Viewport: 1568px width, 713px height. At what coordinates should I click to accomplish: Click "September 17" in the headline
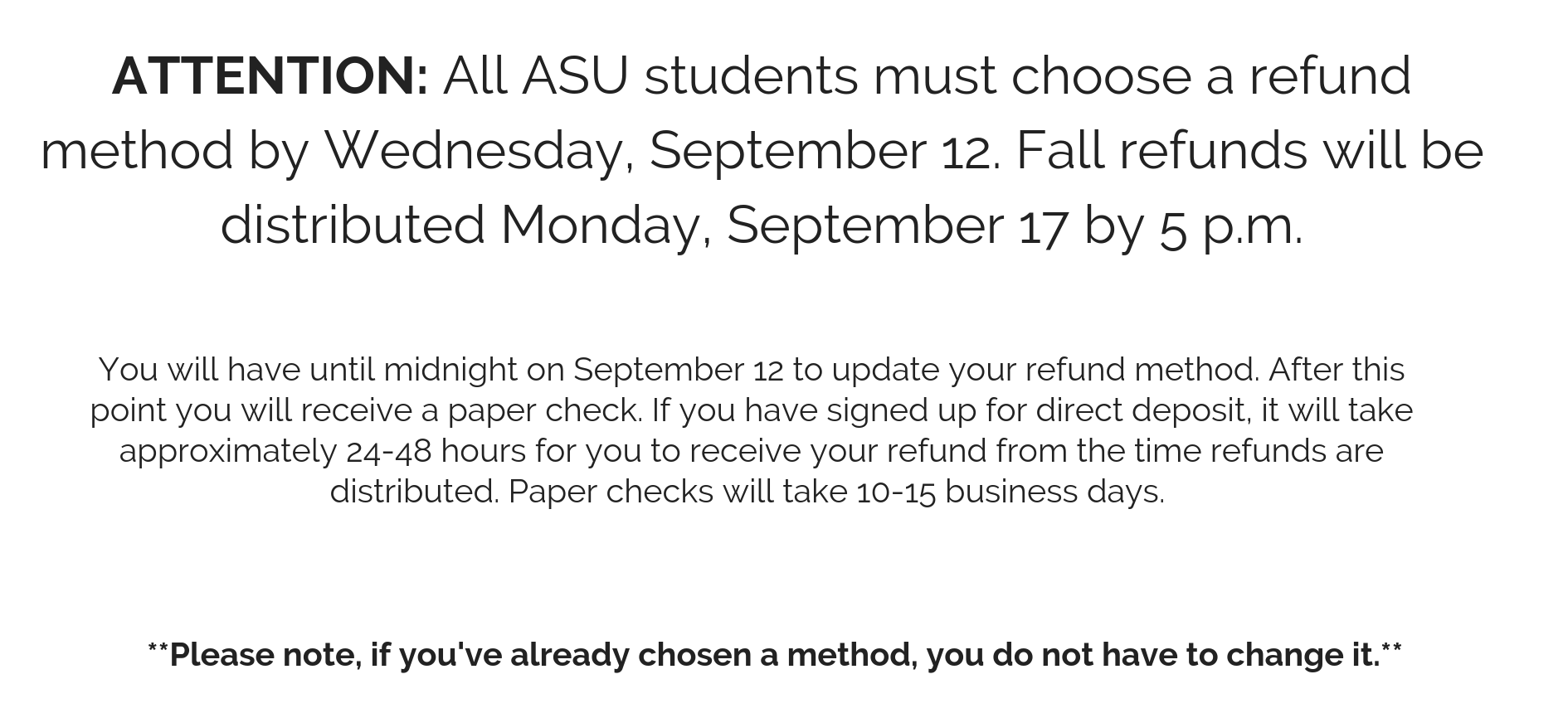point(896,227)
